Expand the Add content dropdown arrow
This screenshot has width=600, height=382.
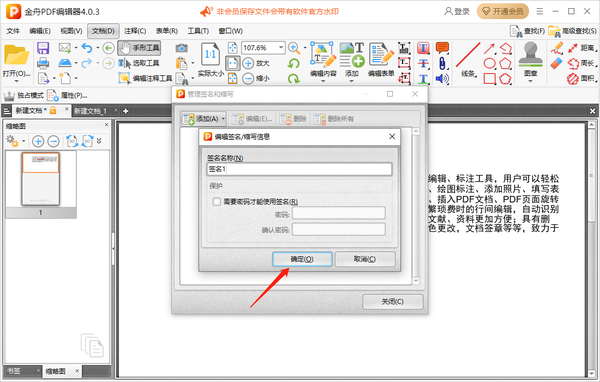click(352, 81)
